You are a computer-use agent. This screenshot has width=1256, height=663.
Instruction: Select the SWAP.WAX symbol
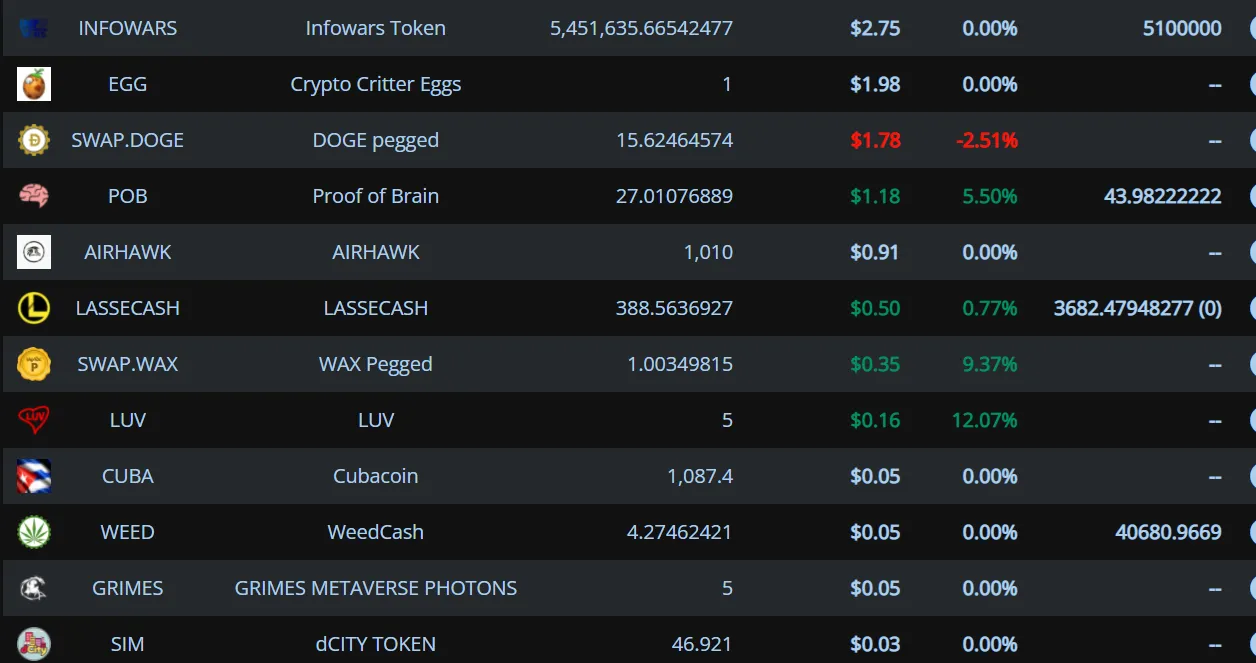click(128, 364)
